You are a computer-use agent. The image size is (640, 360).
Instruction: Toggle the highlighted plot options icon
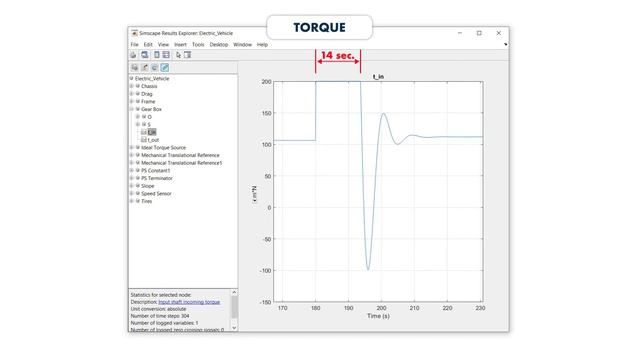(164, 67)
